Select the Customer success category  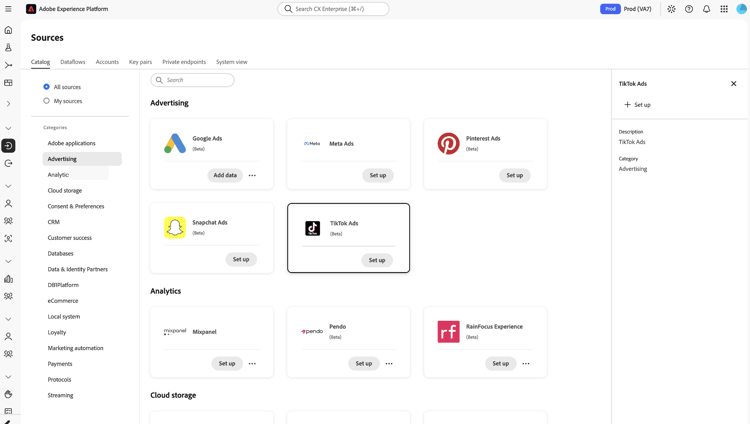(x=69, y=238)
